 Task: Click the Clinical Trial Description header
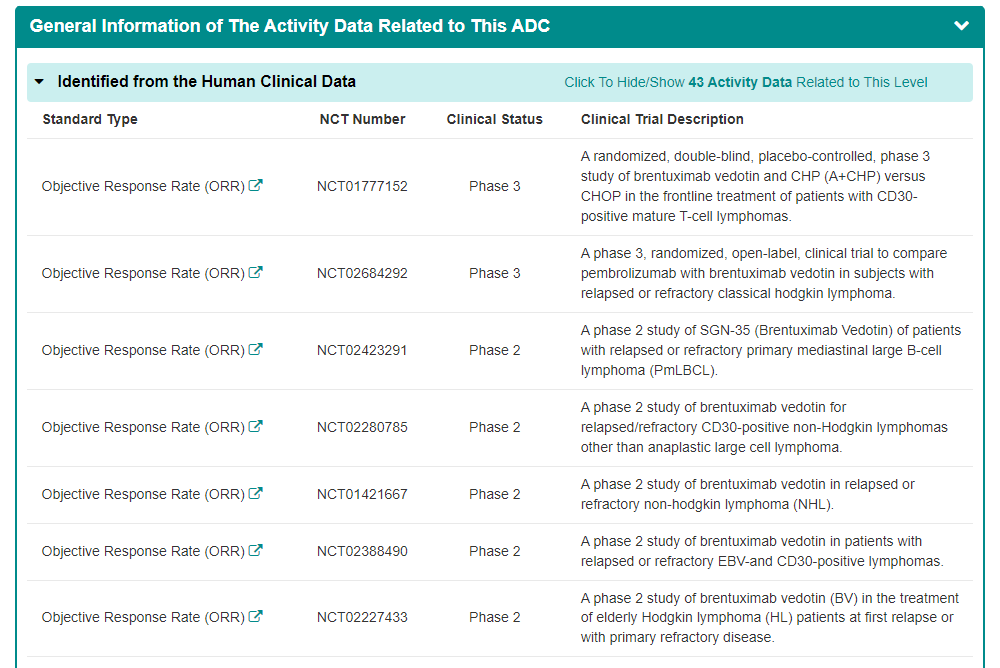[662, 119]
